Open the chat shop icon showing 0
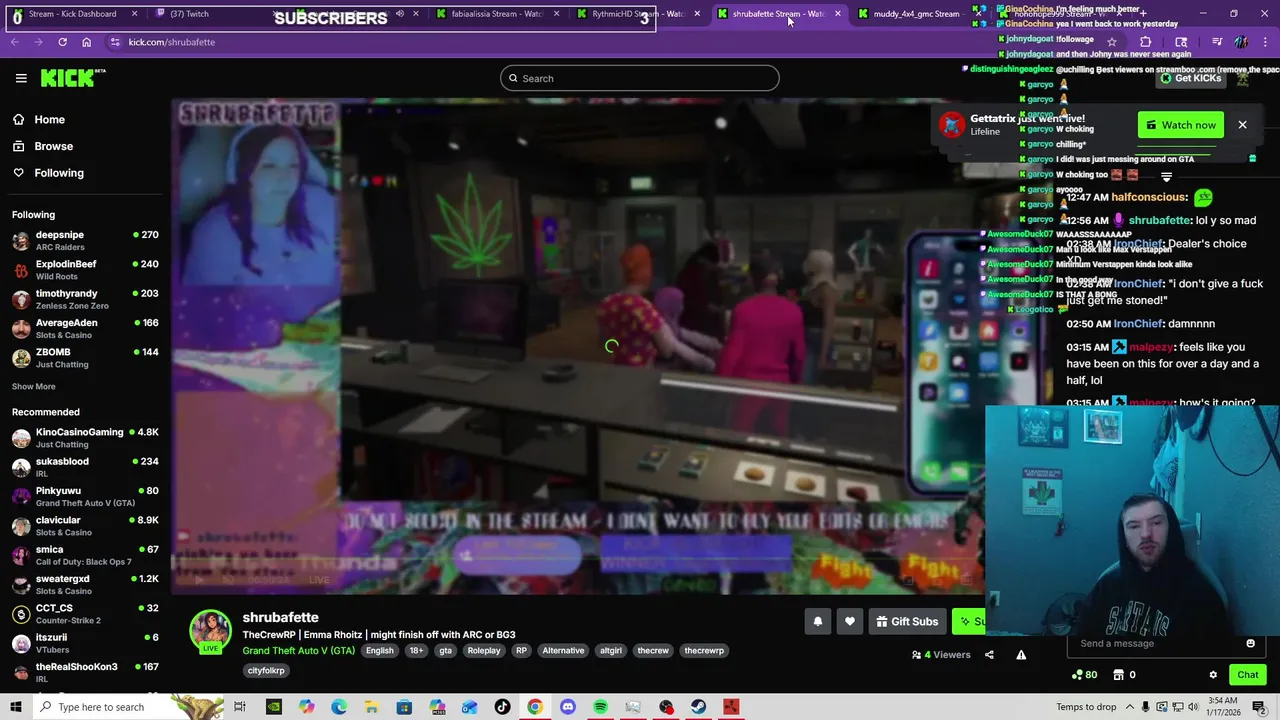This screenshot has width=1280, height=720. click(x=1125, y=675)
